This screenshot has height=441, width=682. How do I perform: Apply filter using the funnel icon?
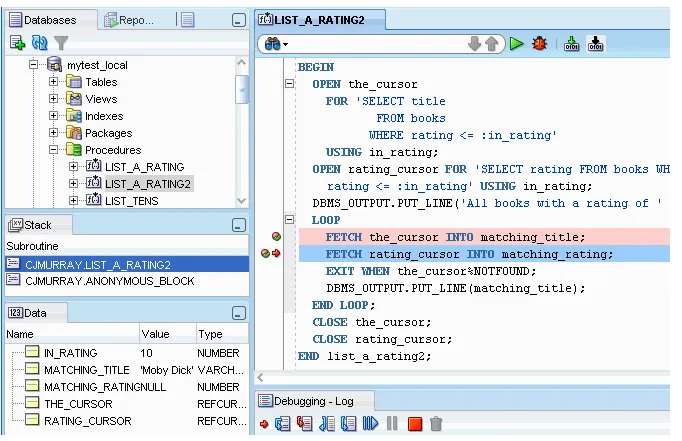pos(61,43)
